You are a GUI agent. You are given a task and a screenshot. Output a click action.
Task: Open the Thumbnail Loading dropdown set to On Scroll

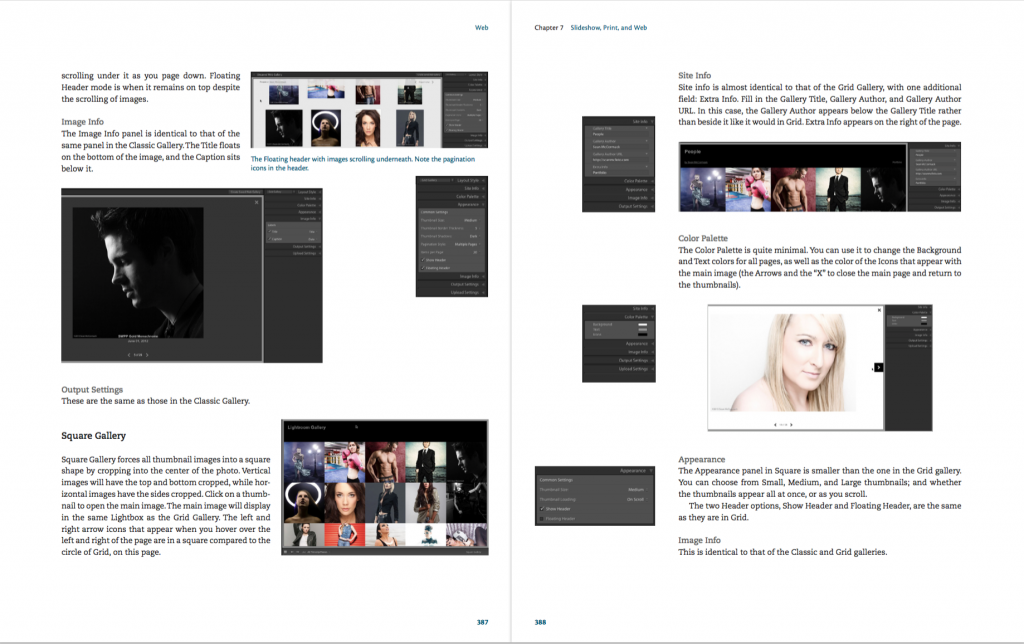pyautogui.click(x=637, y=500)
